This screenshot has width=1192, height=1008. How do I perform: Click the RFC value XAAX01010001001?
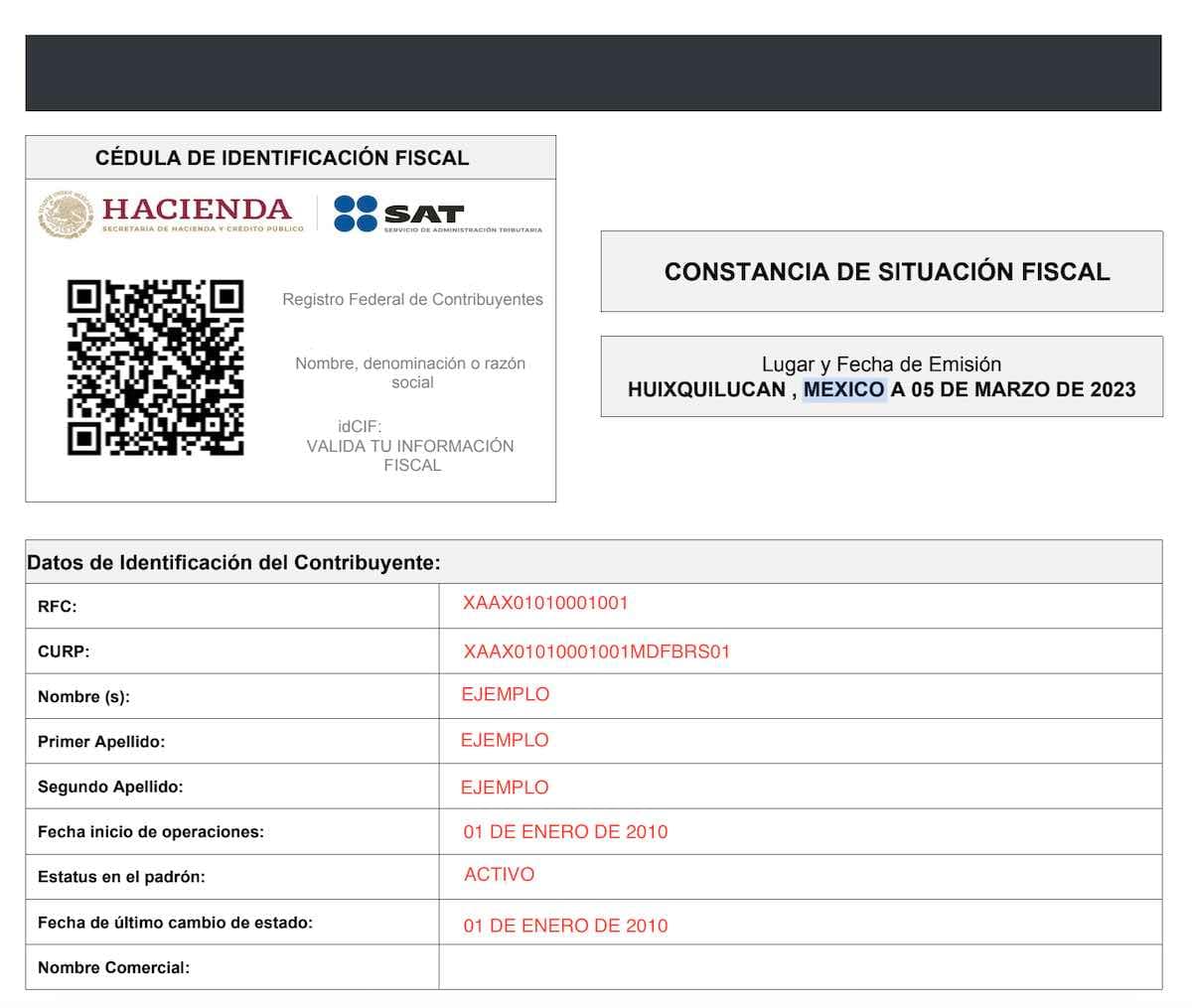pyautogui.click(x=545, y=603)
